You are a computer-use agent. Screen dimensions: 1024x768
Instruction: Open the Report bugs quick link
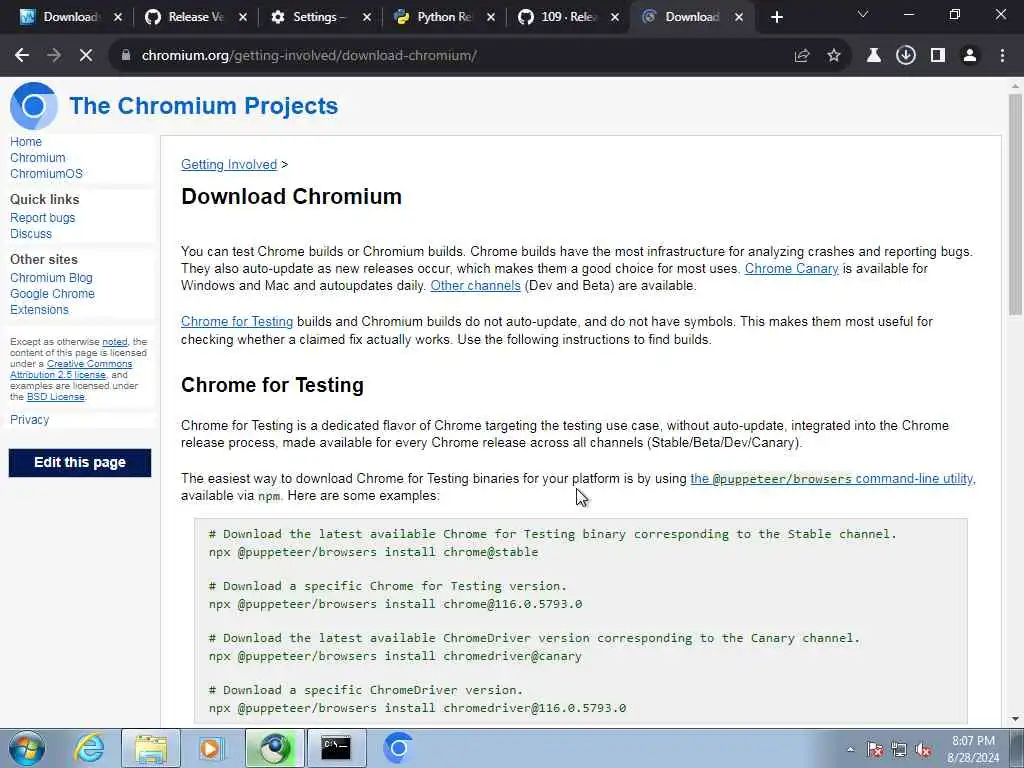[x=42, y=217]
